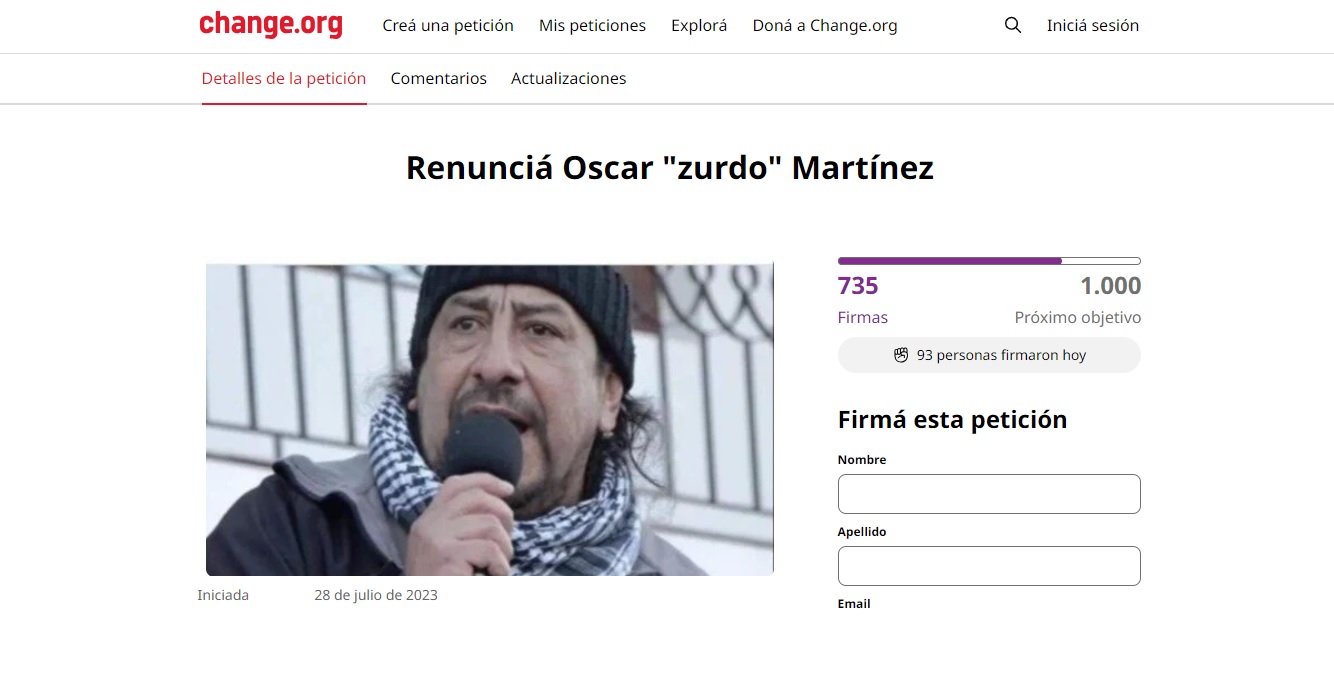Select the Detalles de la petición tab

284,78
